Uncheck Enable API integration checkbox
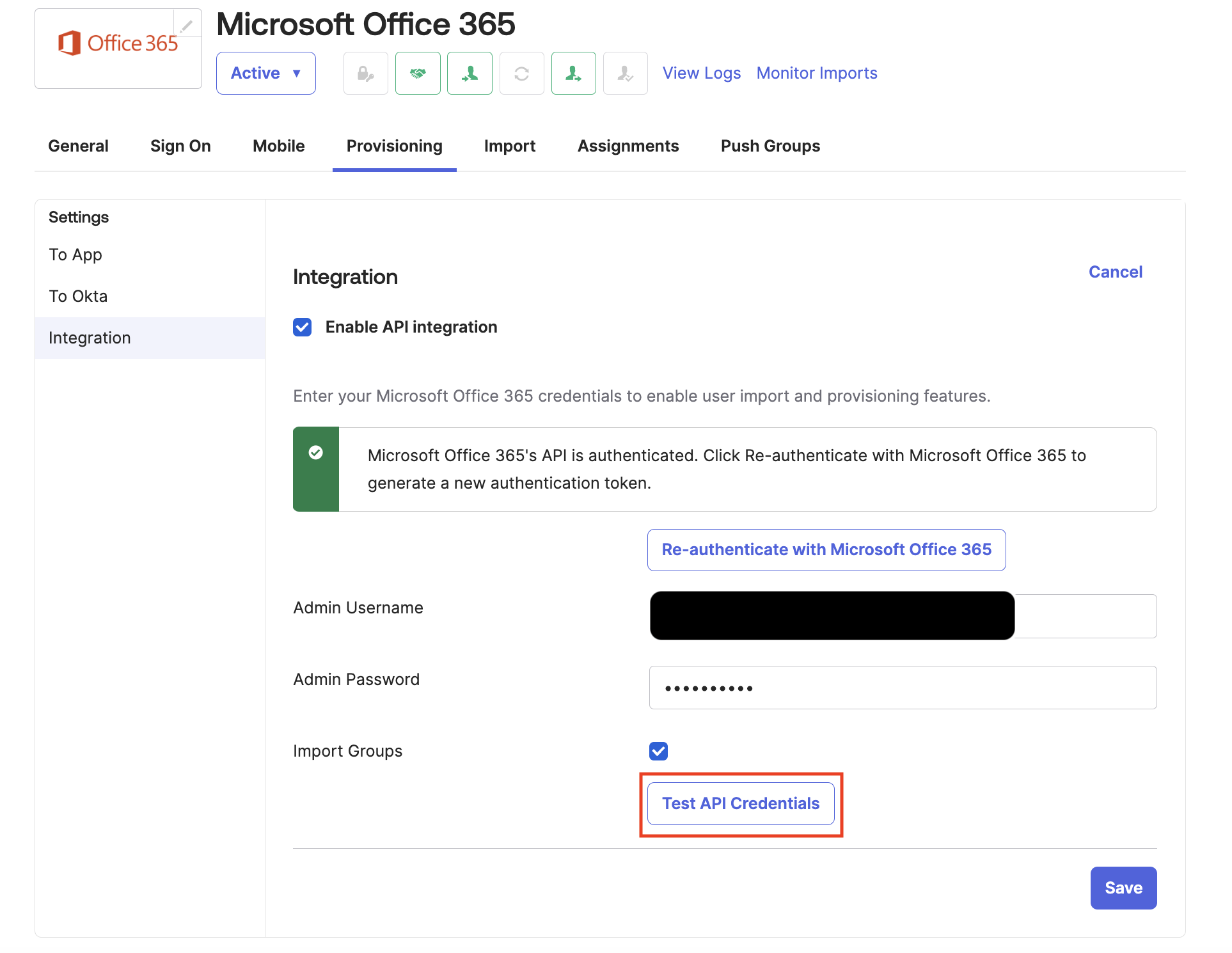Screen dimensions: 1232x953 click(303, 327)
